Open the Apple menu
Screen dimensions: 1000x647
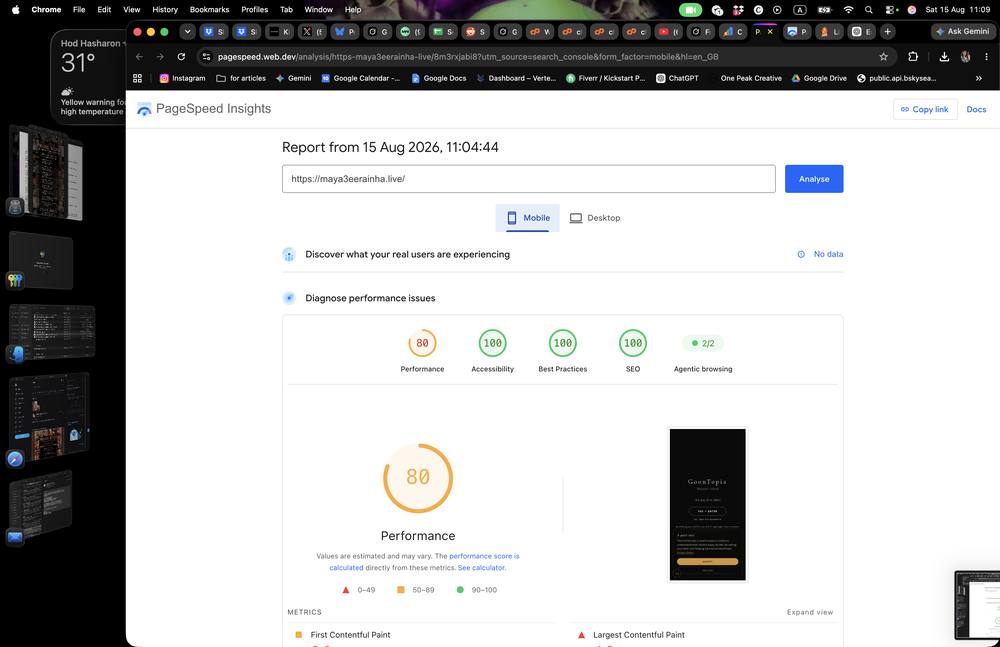[15, 10]
